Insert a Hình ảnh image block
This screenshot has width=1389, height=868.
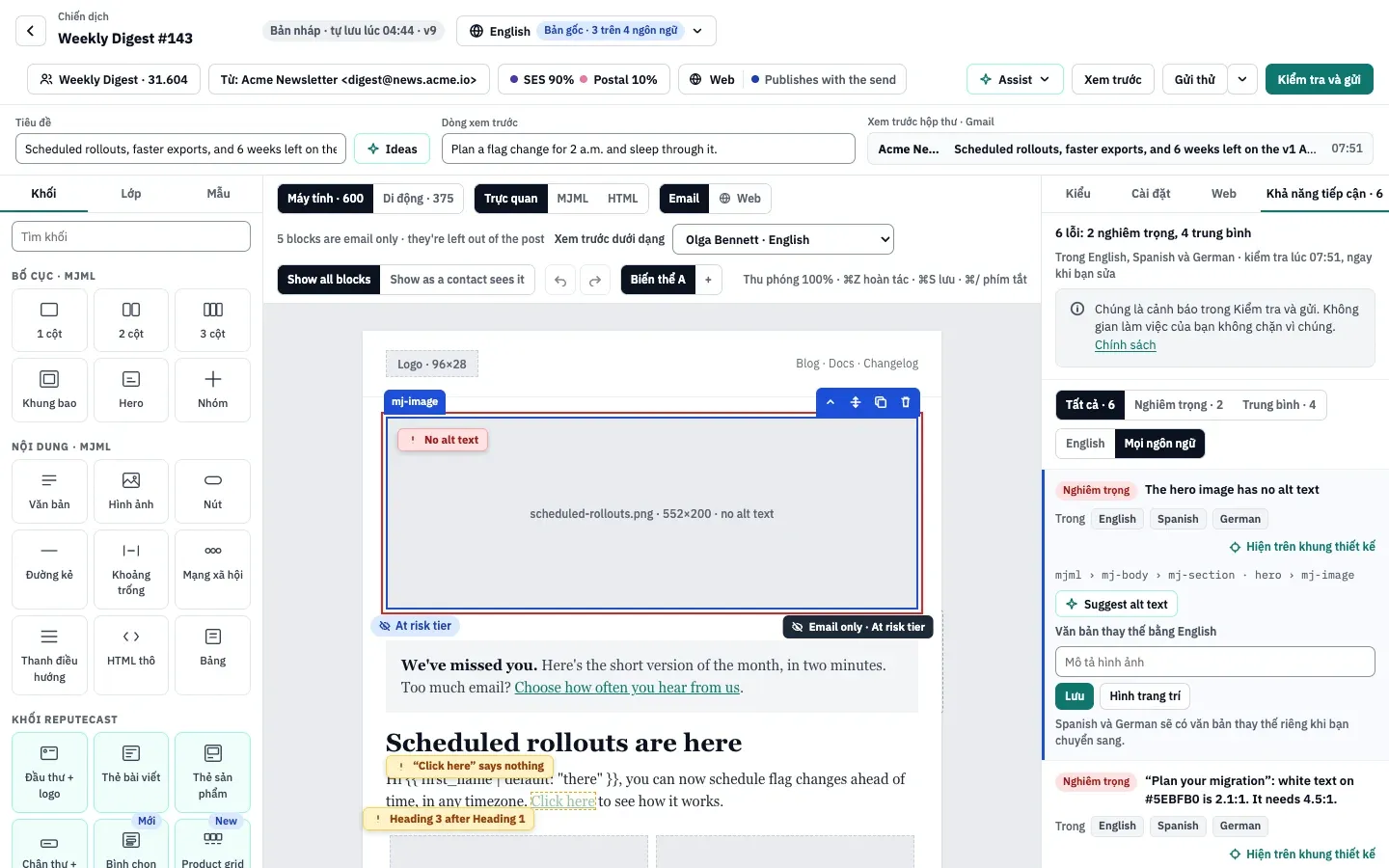[x=131, y=491]
